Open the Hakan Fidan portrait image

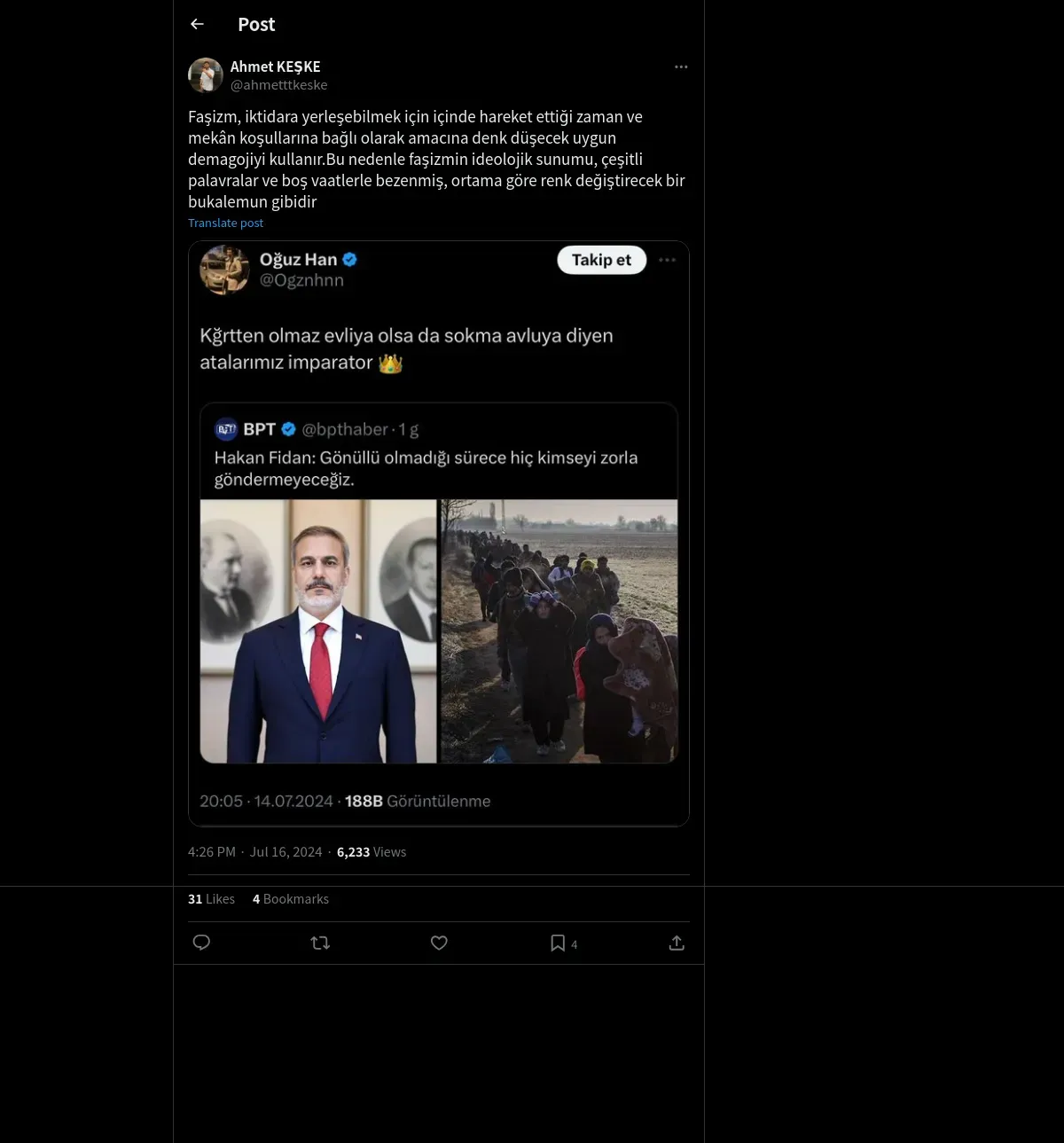318,631
